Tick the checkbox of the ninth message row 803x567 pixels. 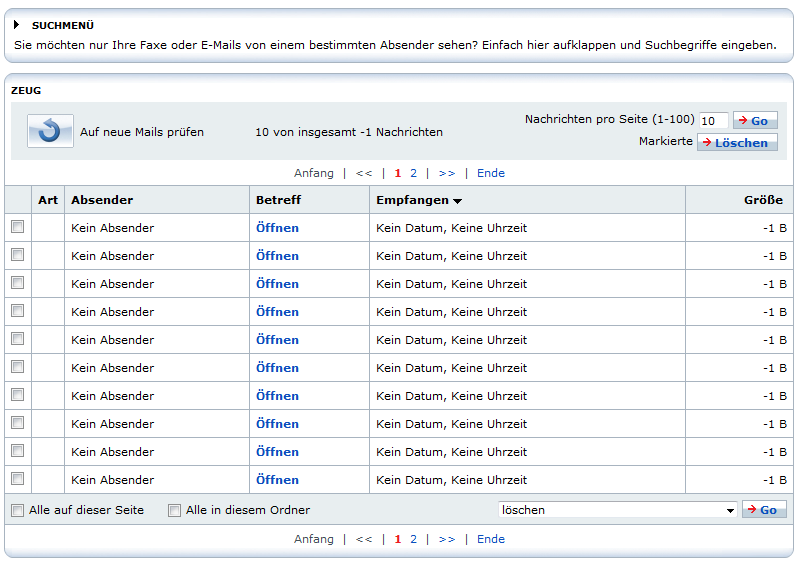[18, 451]
